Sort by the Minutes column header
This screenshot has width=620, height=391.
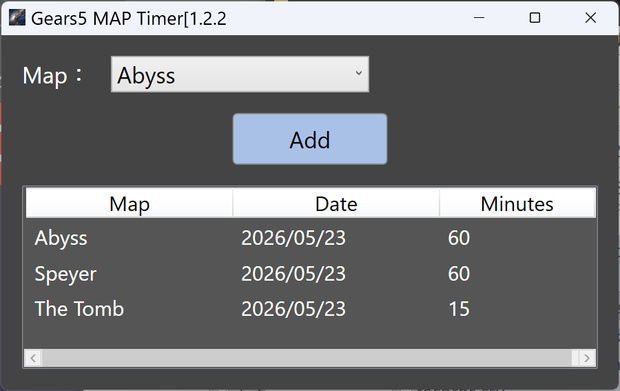coord(517,204)
